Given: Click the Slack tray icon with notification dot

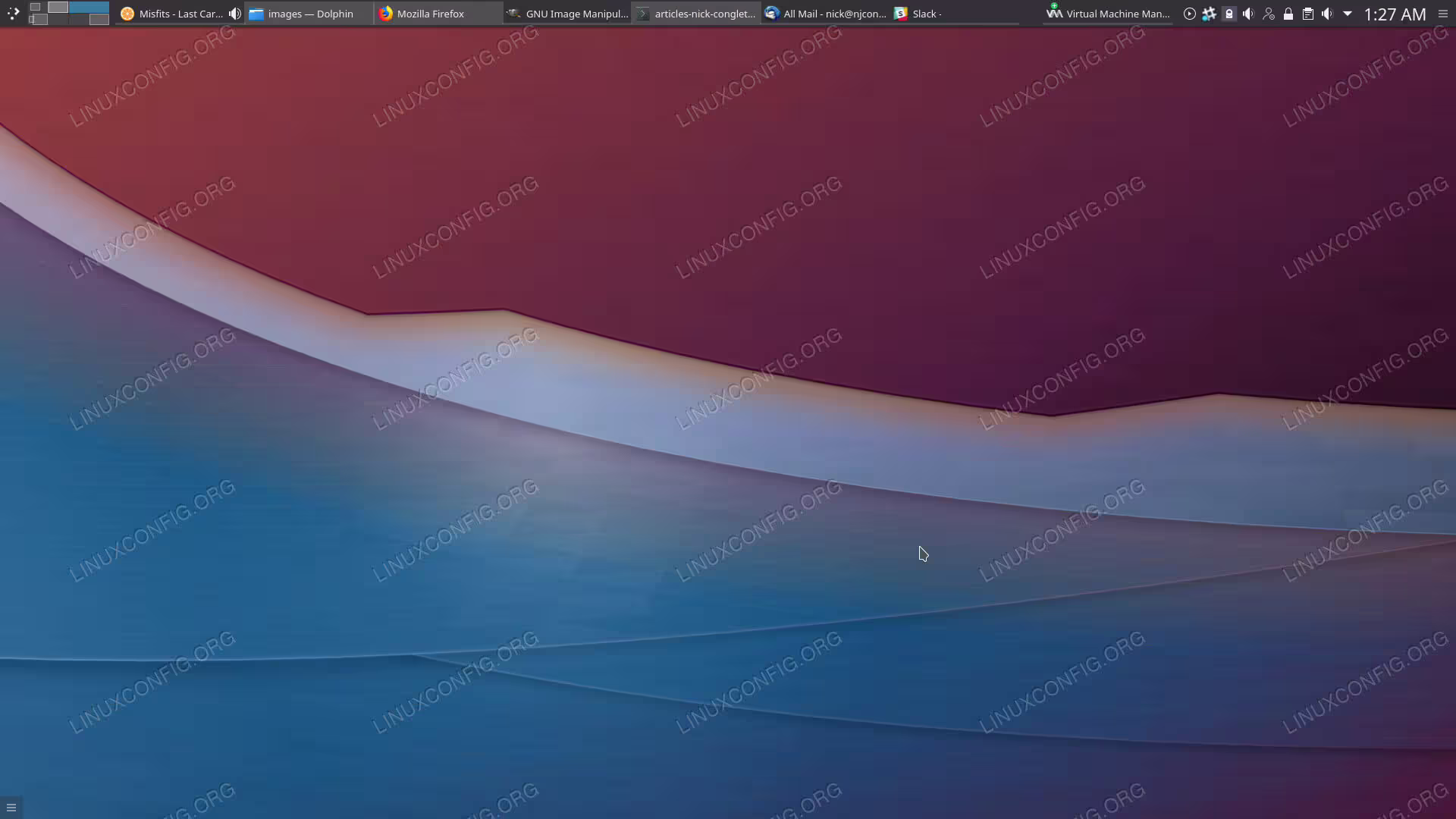Looking at the screenshot, I should click(x=1210, y=14).
